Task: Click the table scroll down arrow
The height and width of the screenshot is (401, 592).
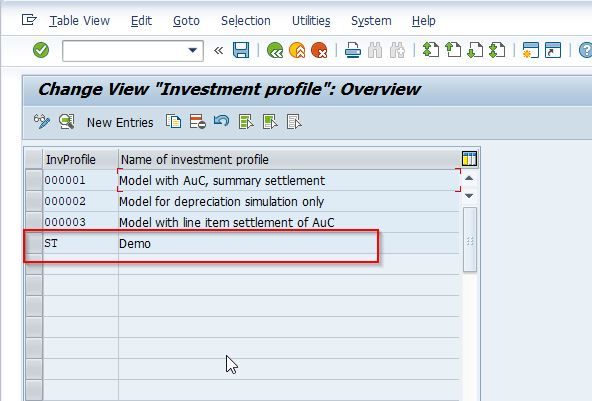Action: point(469,196)
